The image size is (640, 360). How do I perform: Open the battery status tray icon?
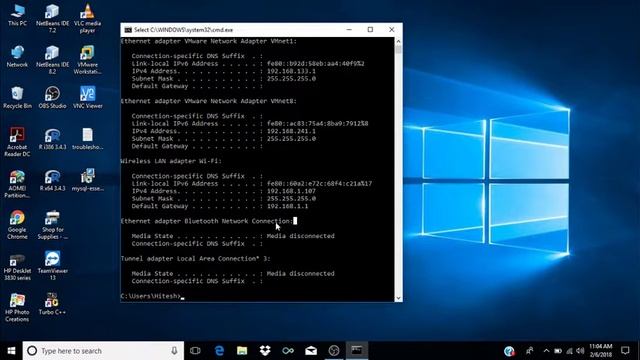558,351
